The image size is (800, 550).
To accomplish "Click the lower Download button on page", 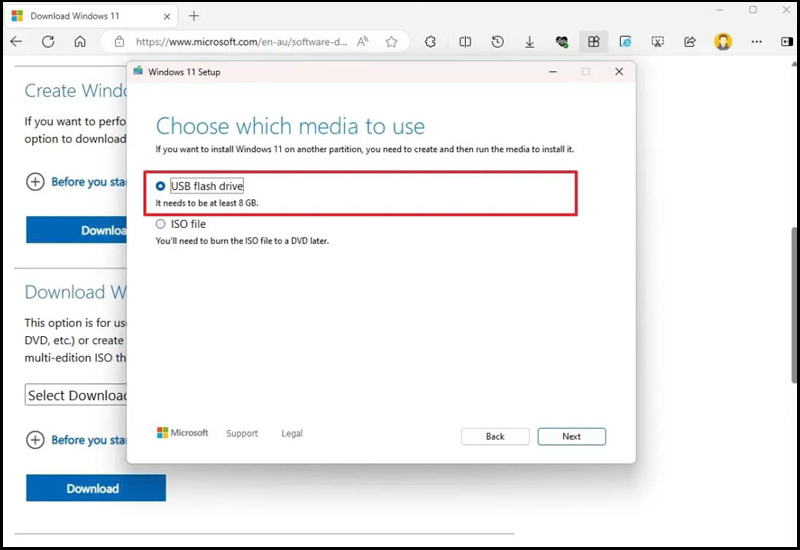I will click(96, 488).
